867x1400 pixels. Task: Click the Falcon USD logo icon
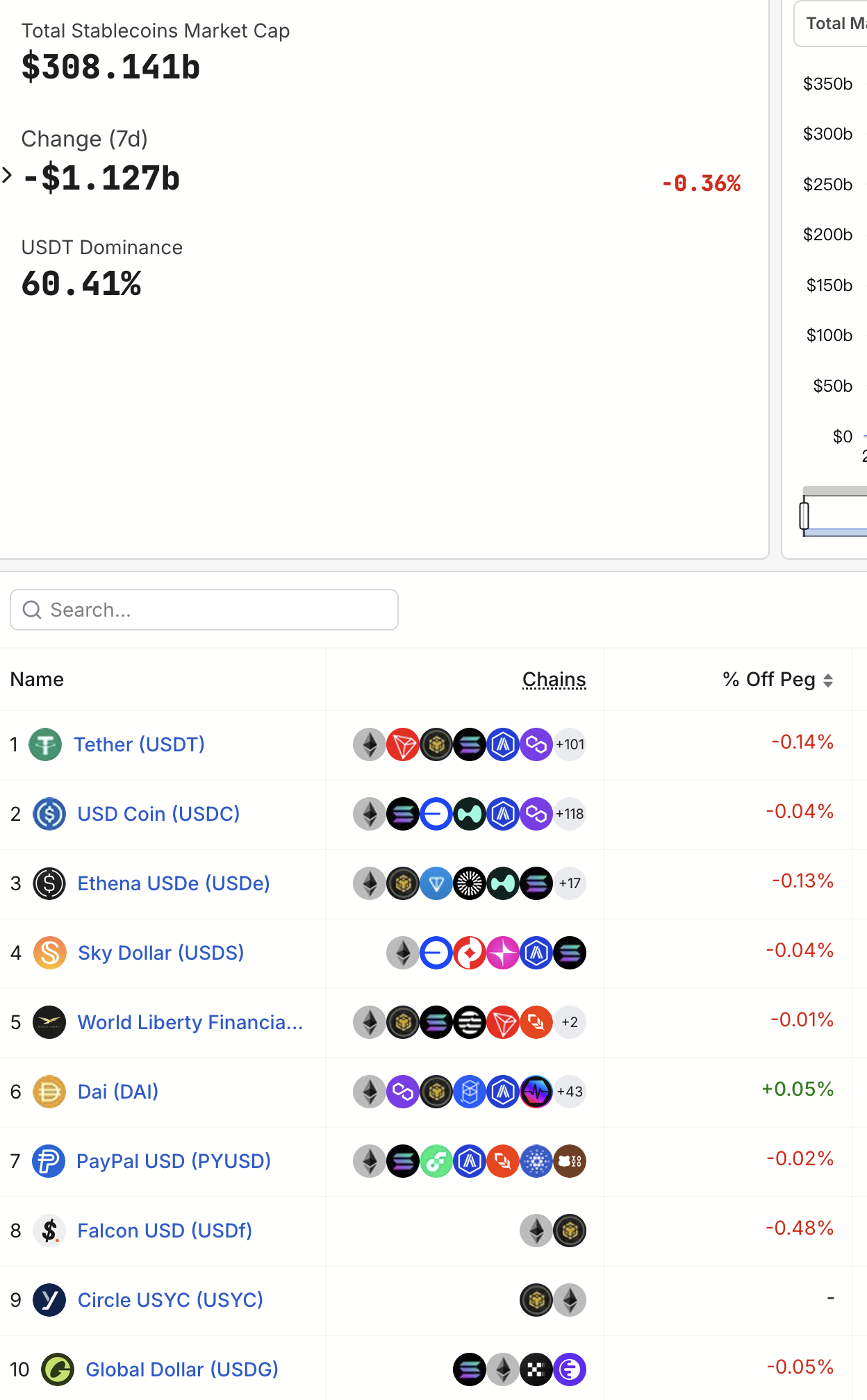(x=49, y=1231)
